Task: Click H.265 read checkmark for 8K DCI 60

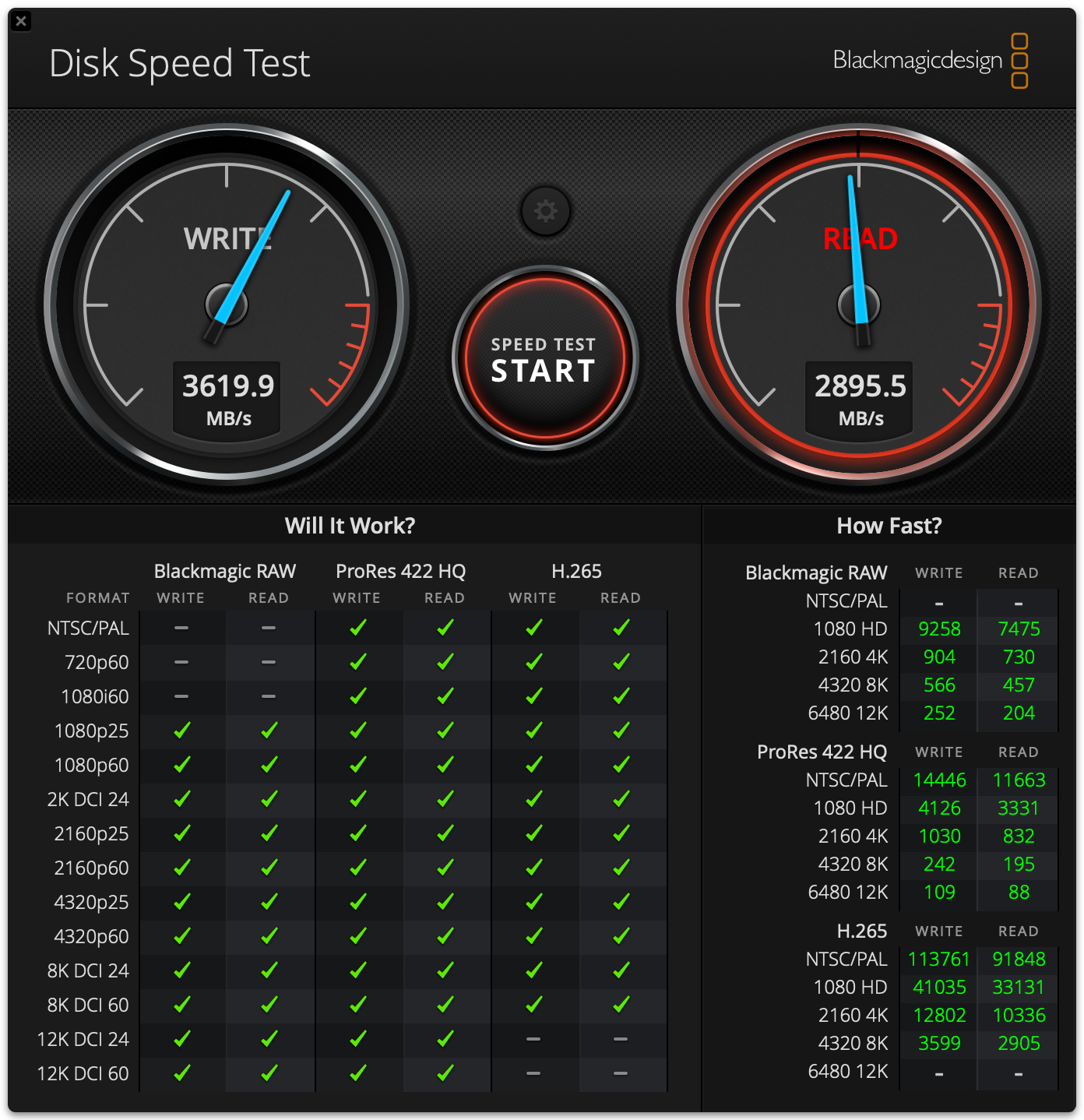Action: tap(621, 1005)
